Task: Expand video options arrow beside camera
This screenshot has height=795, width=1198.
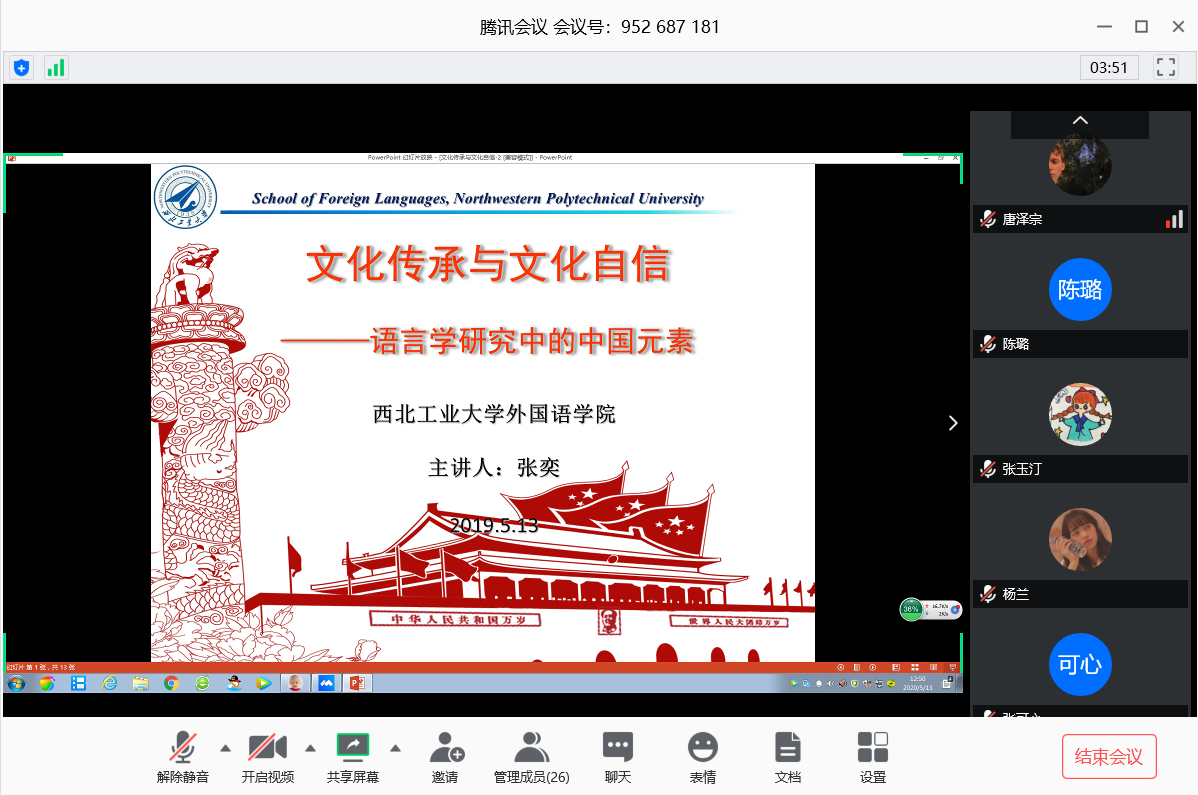Action: coord(310,747)
